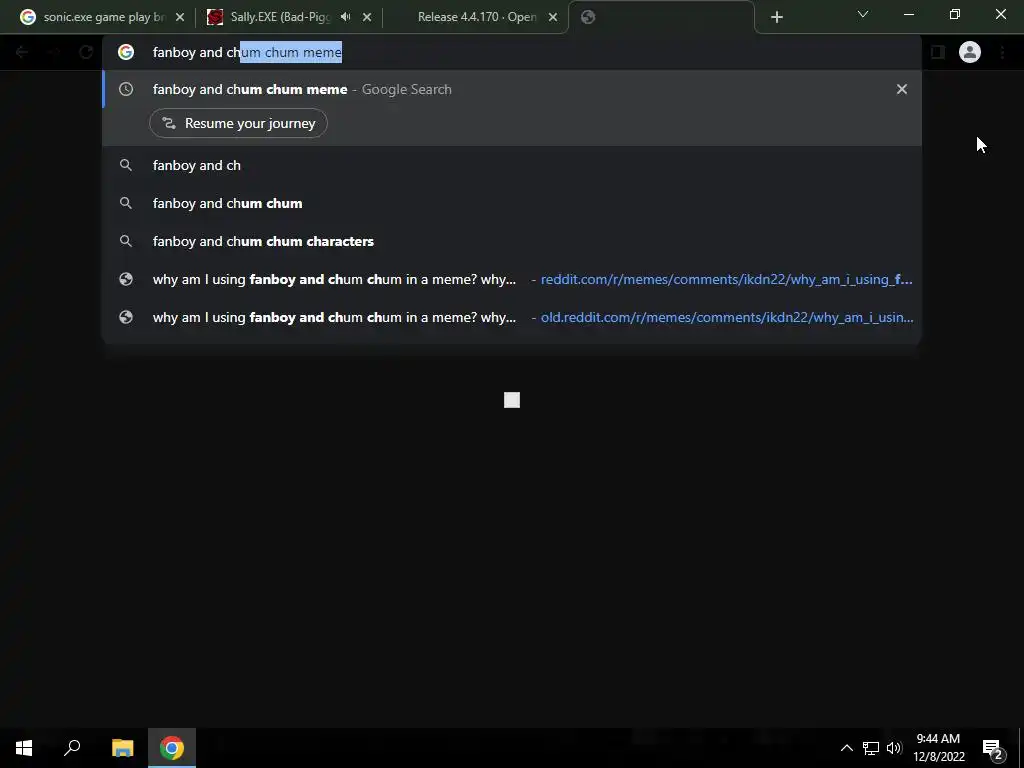Select the 'fanboy and chum chum' suggestion
This screenshot has width=1024, height=768.
click(512, 204)
